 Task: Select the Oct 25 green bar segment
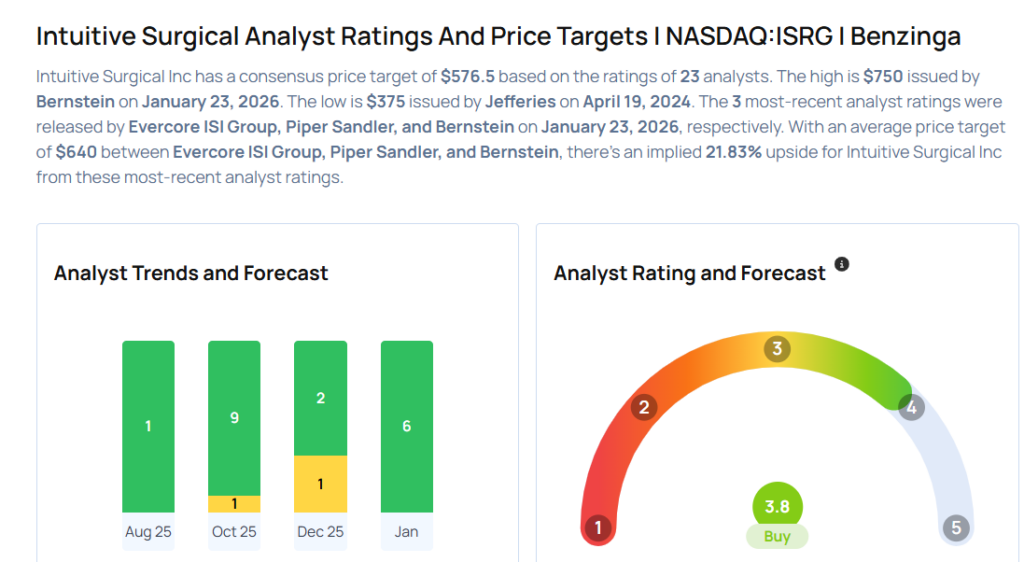click(234, 418)
